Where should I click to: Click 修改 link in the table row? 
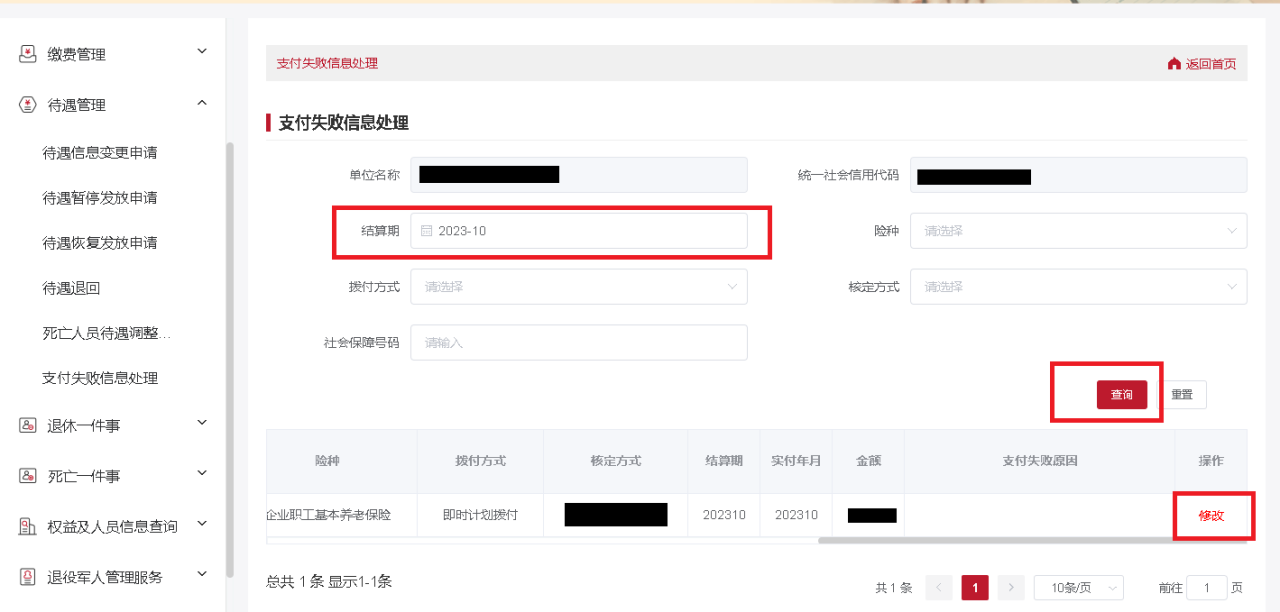pyautogui.click(x=1211, y=515)
